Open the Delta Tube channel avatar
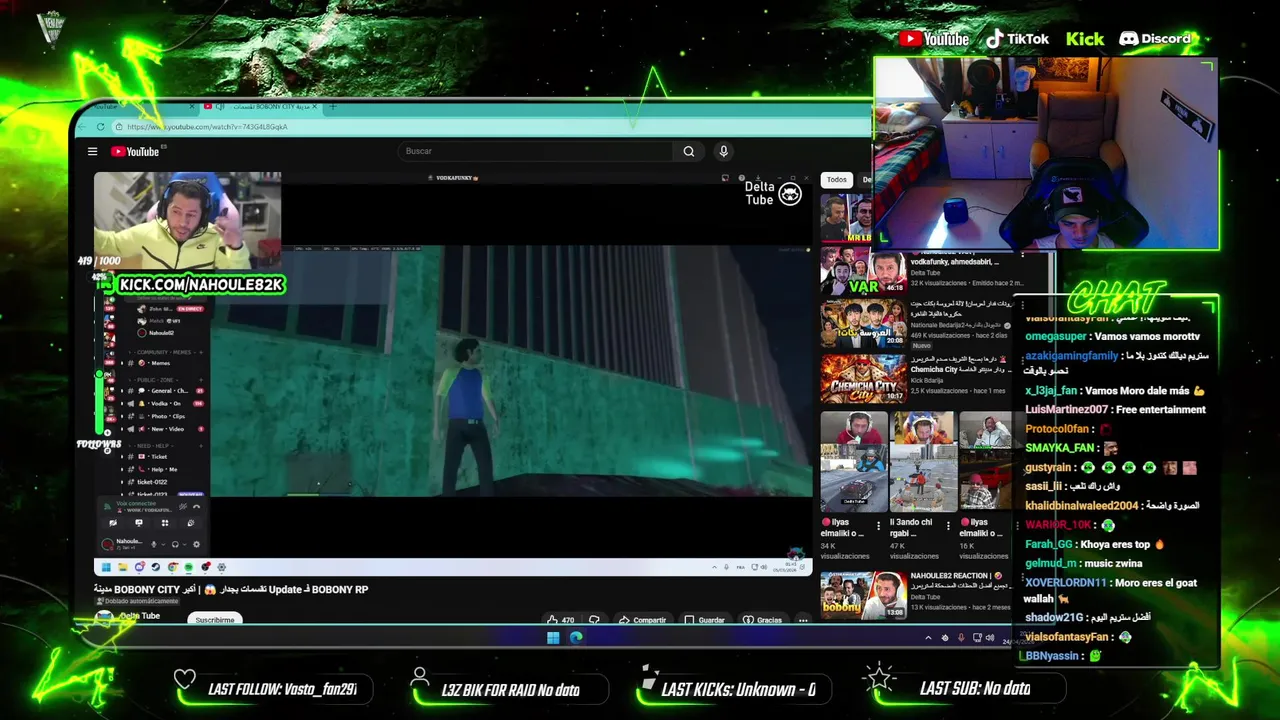Viewport: 1280px width, 720px height. (104, 618)
